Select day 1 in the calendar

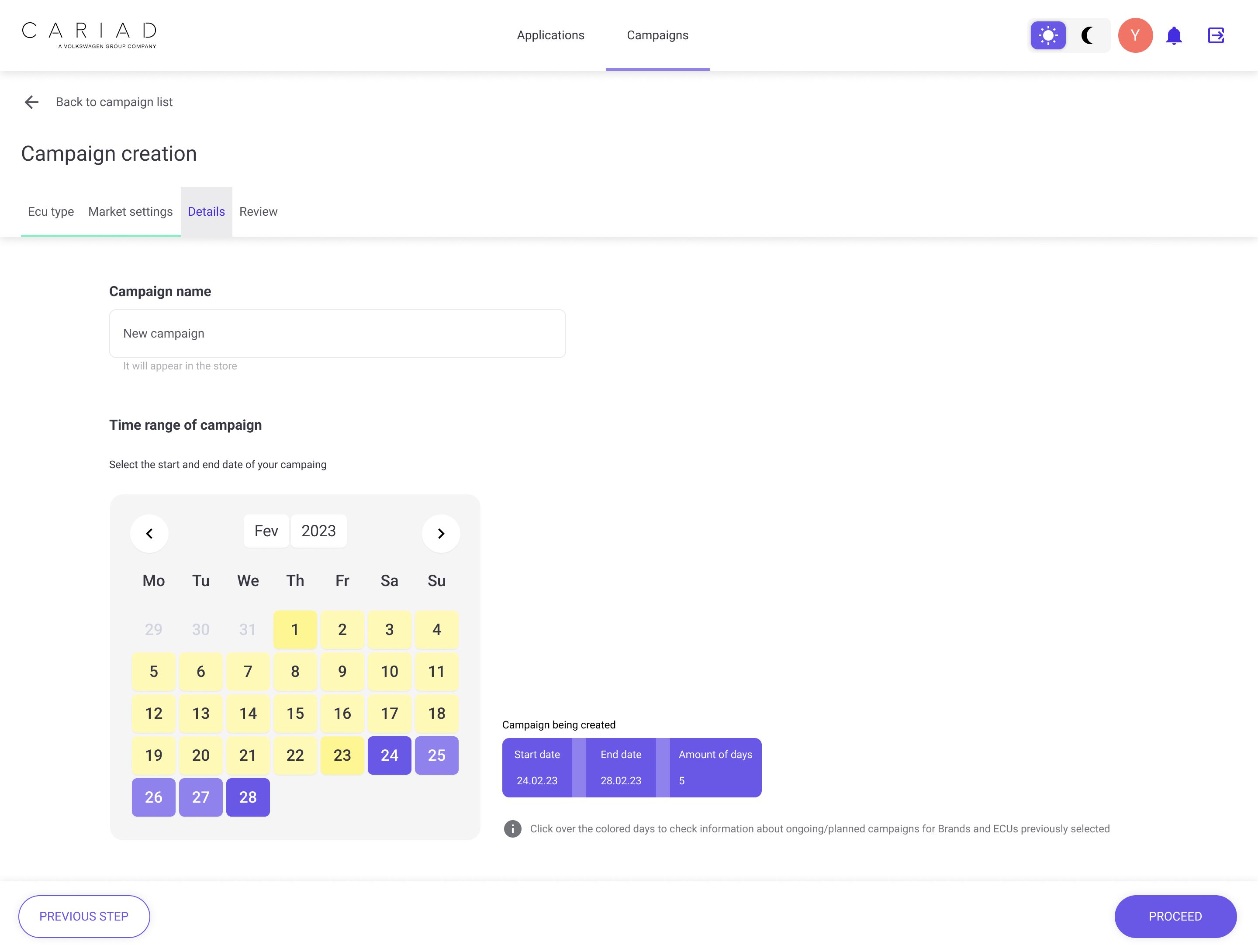click(295, 630)
